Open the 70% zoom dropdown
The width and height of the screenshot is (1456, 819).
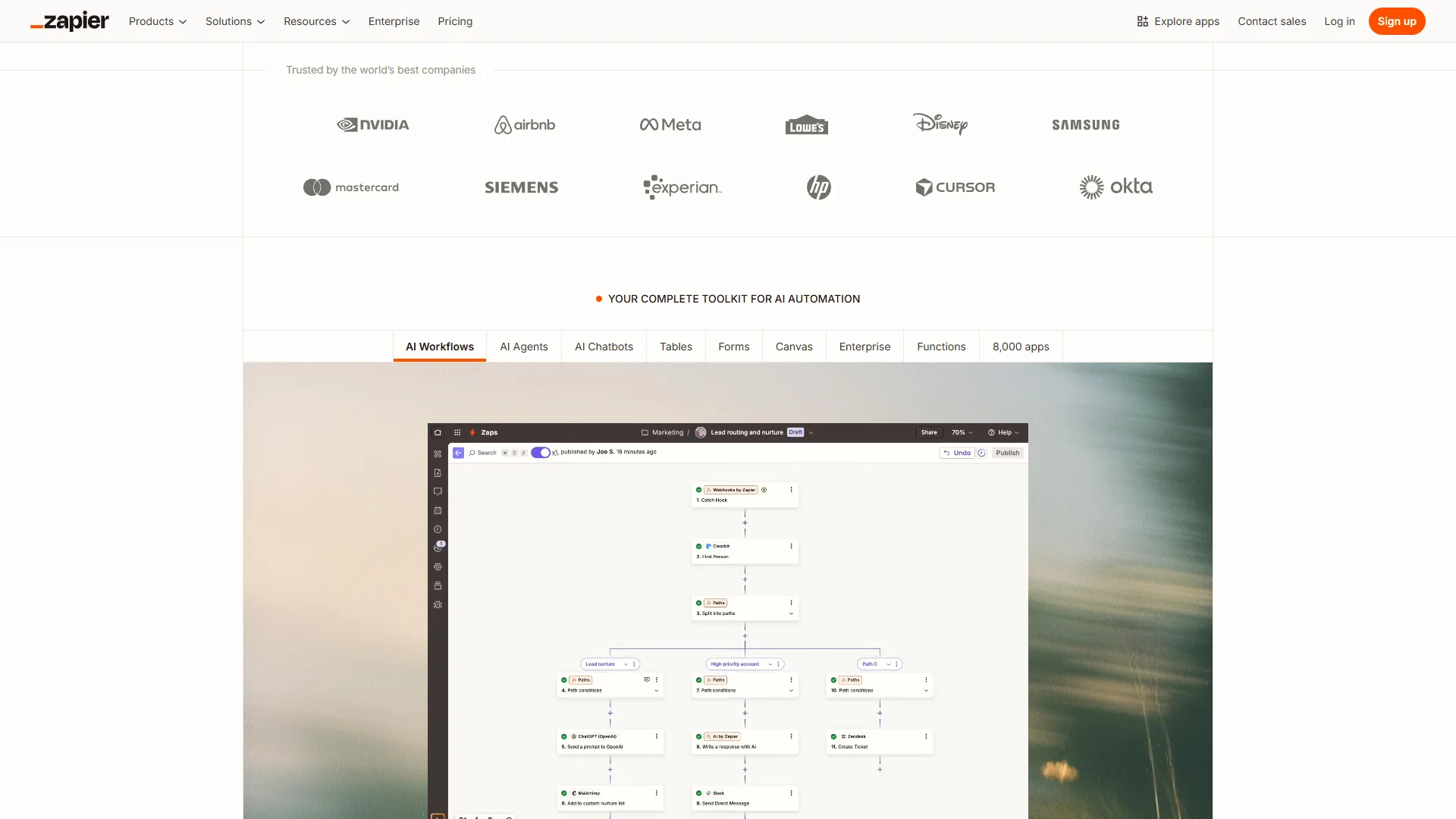pyautogui.click(x=962, y=432)
